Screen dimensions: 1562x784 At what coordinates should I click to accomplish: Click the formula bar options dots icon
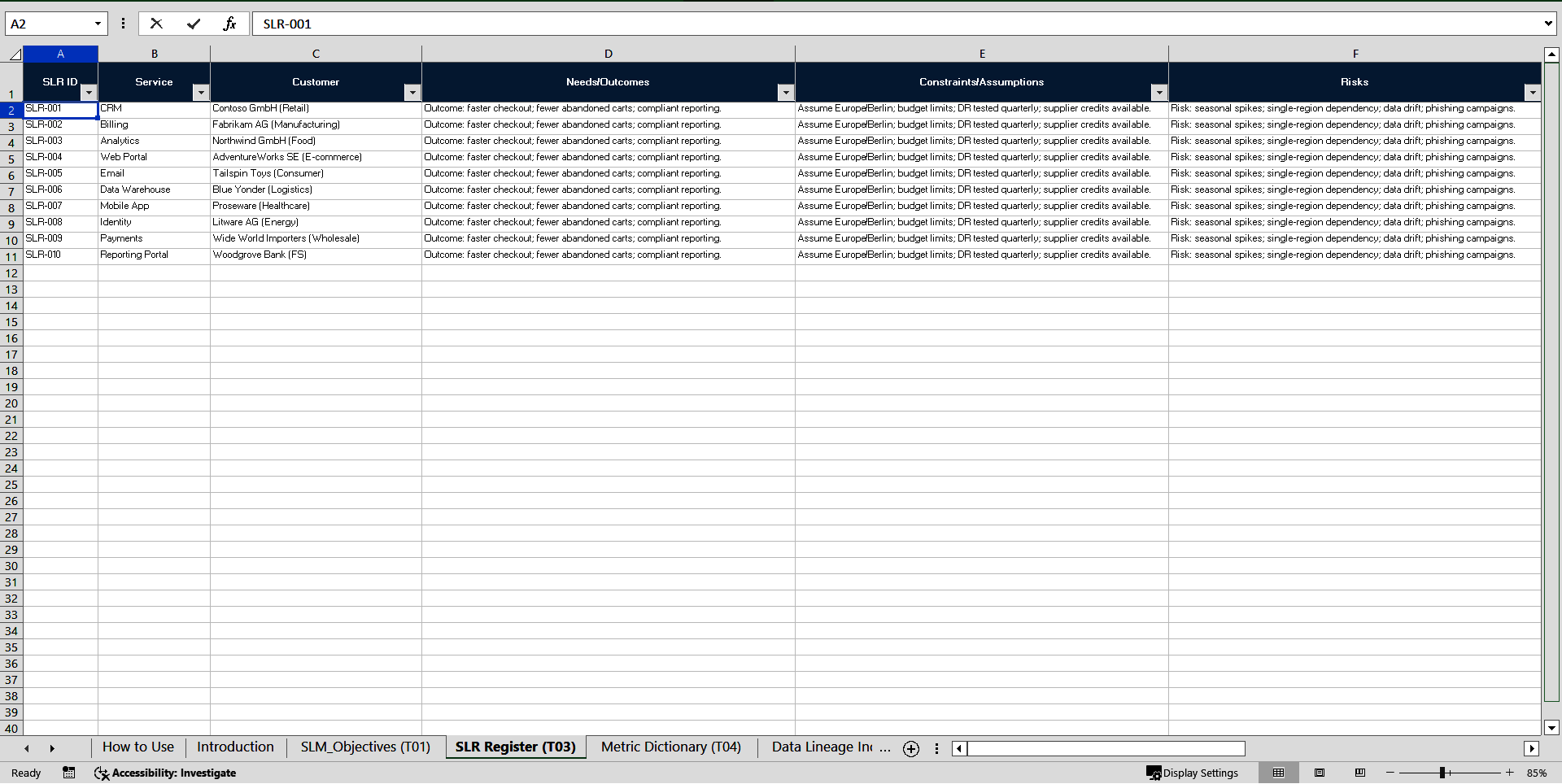coord(123,24)
